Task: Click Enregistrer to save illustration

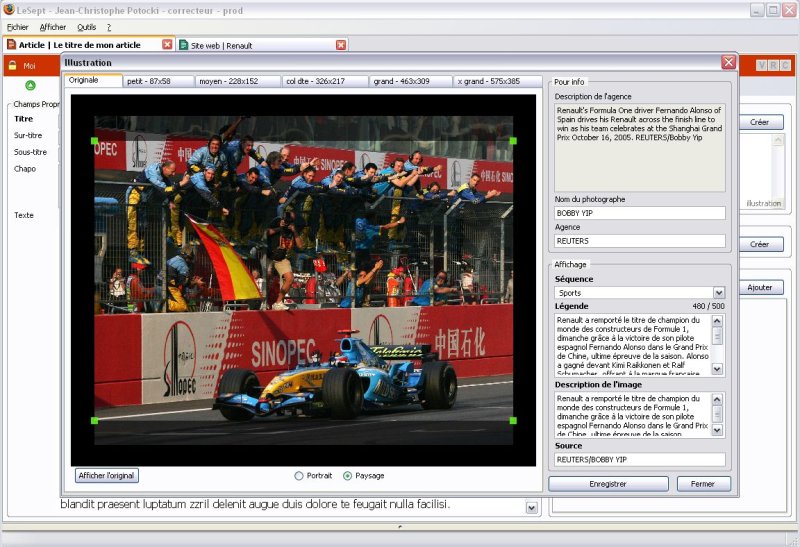Action: click(x=608, y=484)
